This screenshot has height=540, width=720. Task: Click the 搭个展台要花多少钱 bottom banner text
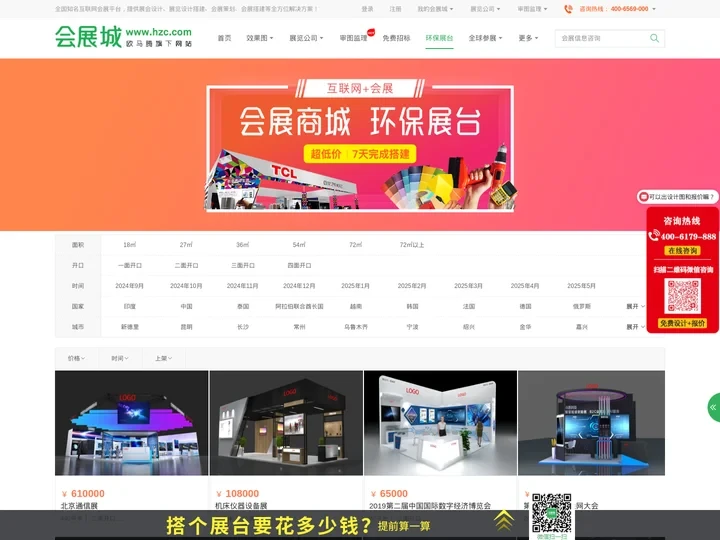tap(269, 526)
